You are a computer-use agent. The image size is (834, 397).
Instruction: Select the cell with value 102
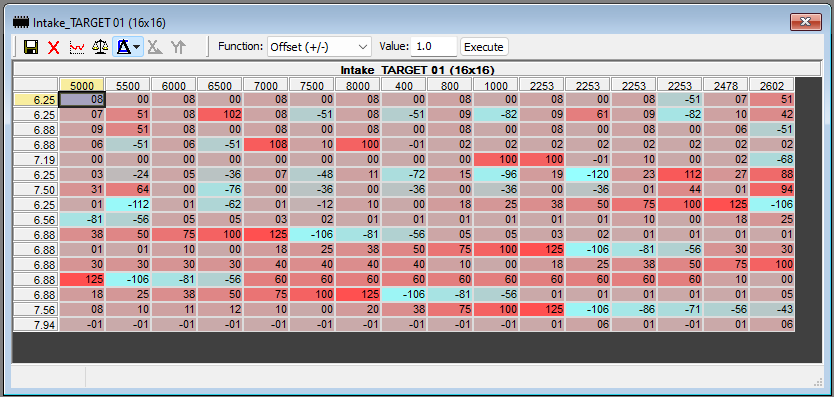(x=220, y=114)
